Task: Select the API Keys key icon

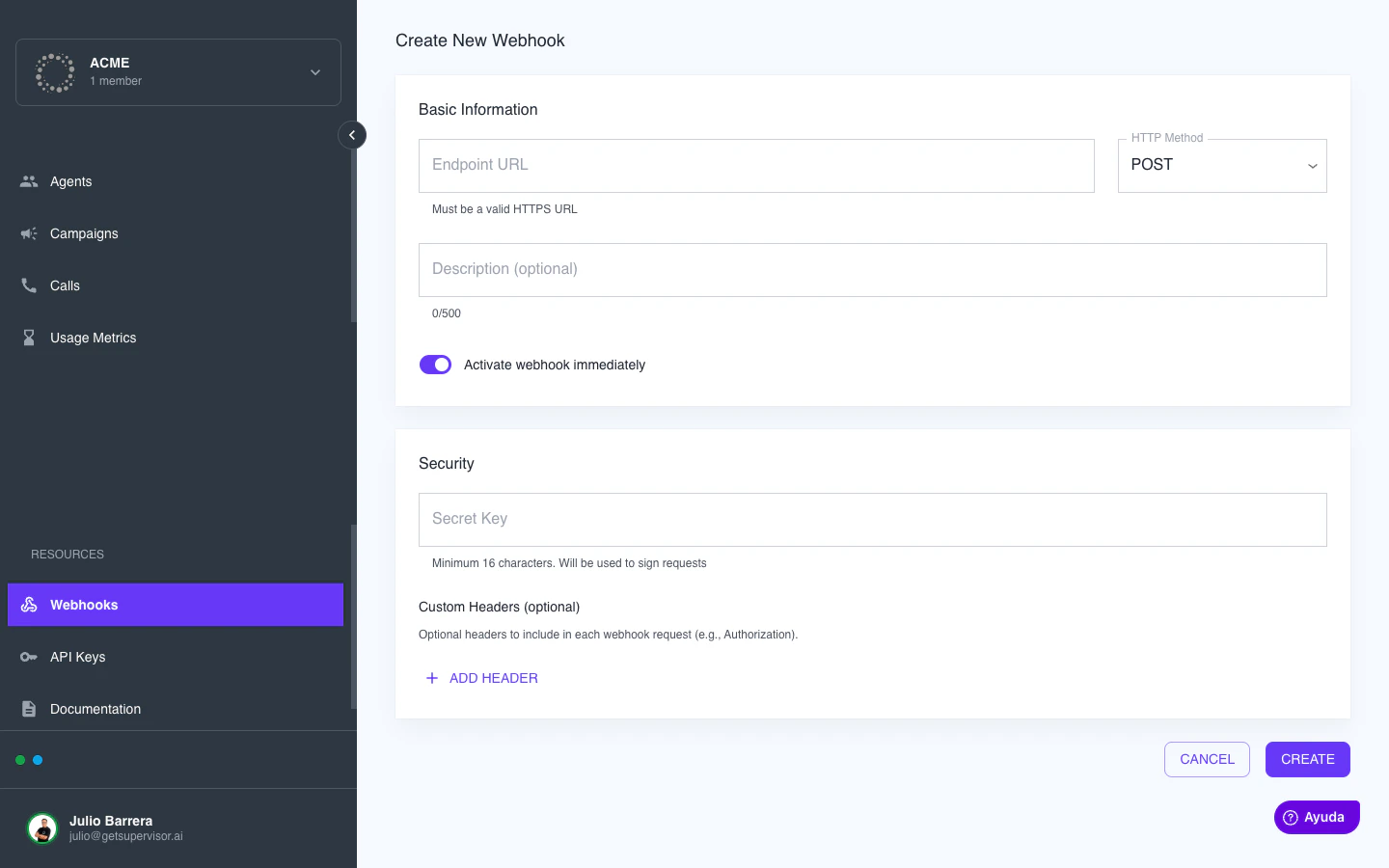Action: (x=29, y=657)
